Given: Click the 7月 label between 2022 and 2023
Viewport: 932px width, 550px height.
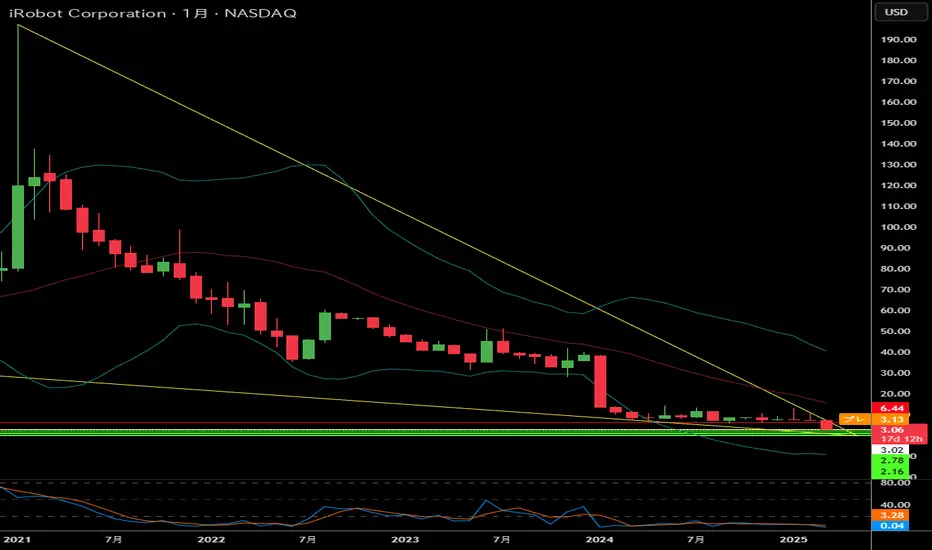Looking at the screenshot, I should [x=307, y=539].
